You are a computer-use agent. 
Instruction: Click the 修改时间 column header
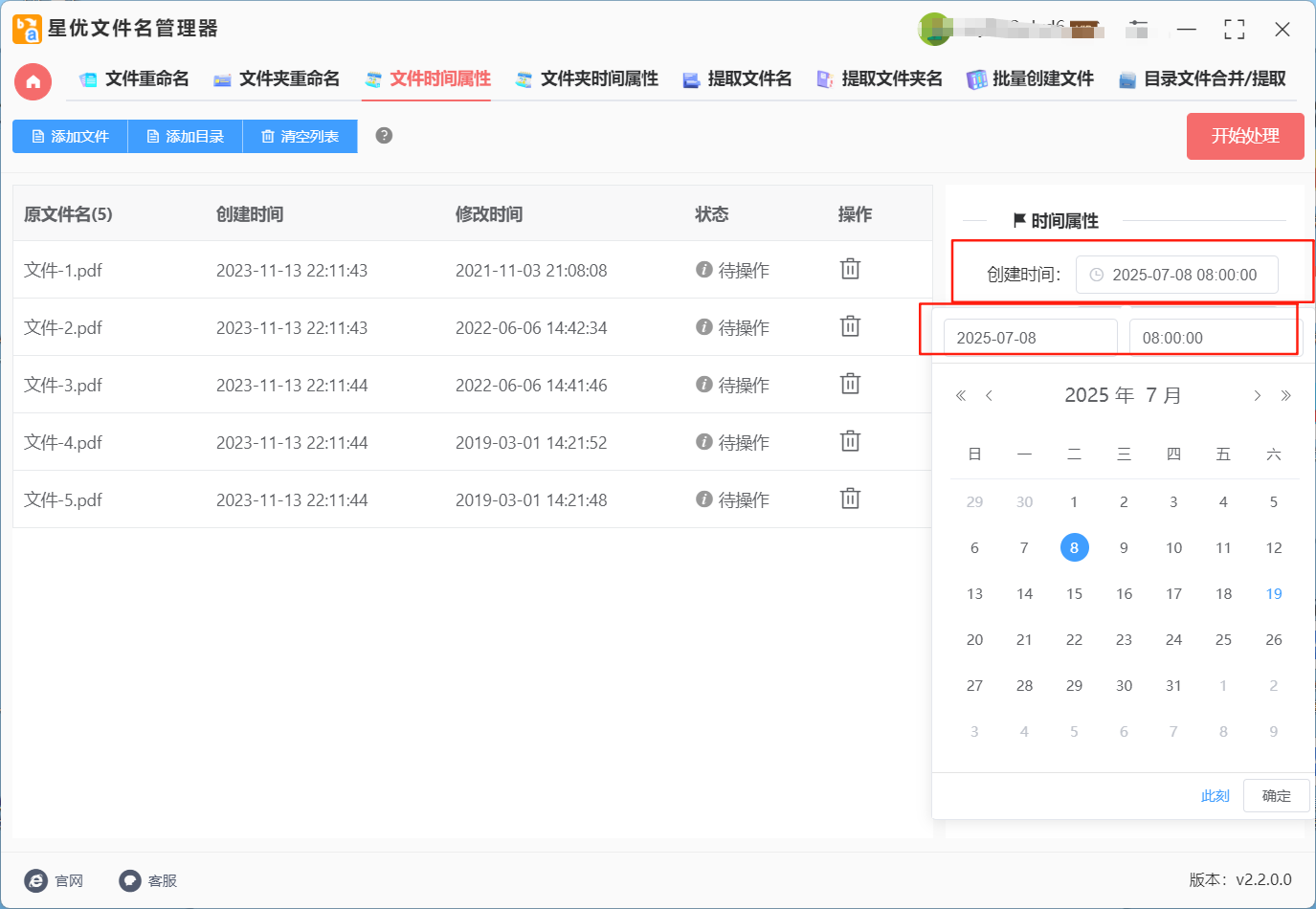click(489, 214)
